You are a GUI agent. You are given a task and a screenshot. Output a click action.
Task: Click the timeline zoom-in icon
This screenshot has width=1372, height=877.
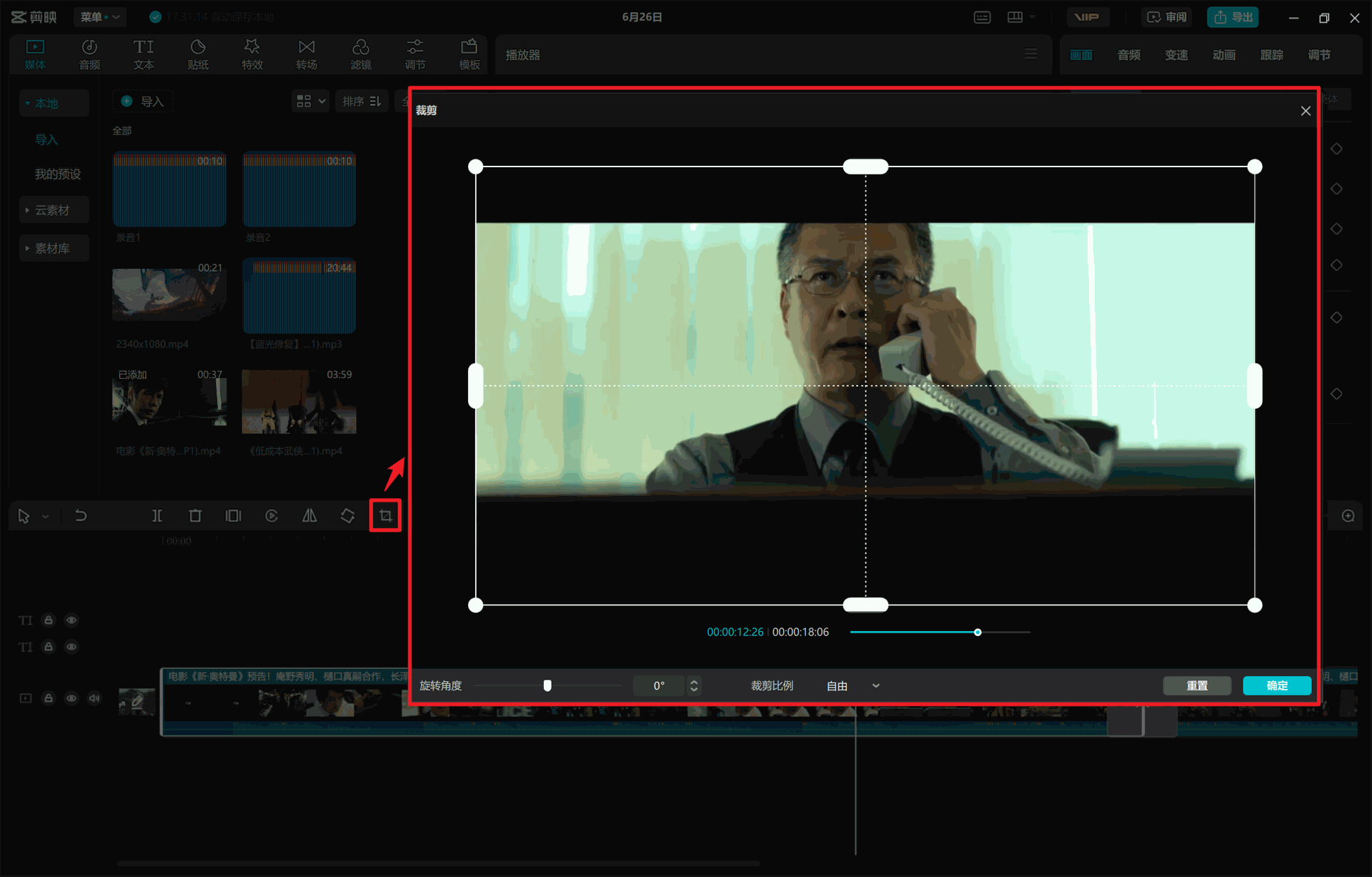(x=1348, y=516)
